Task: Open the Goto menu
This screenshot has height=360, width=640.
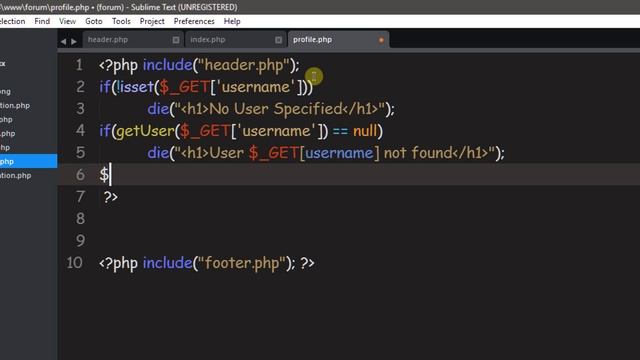Action: coord(93,21)
